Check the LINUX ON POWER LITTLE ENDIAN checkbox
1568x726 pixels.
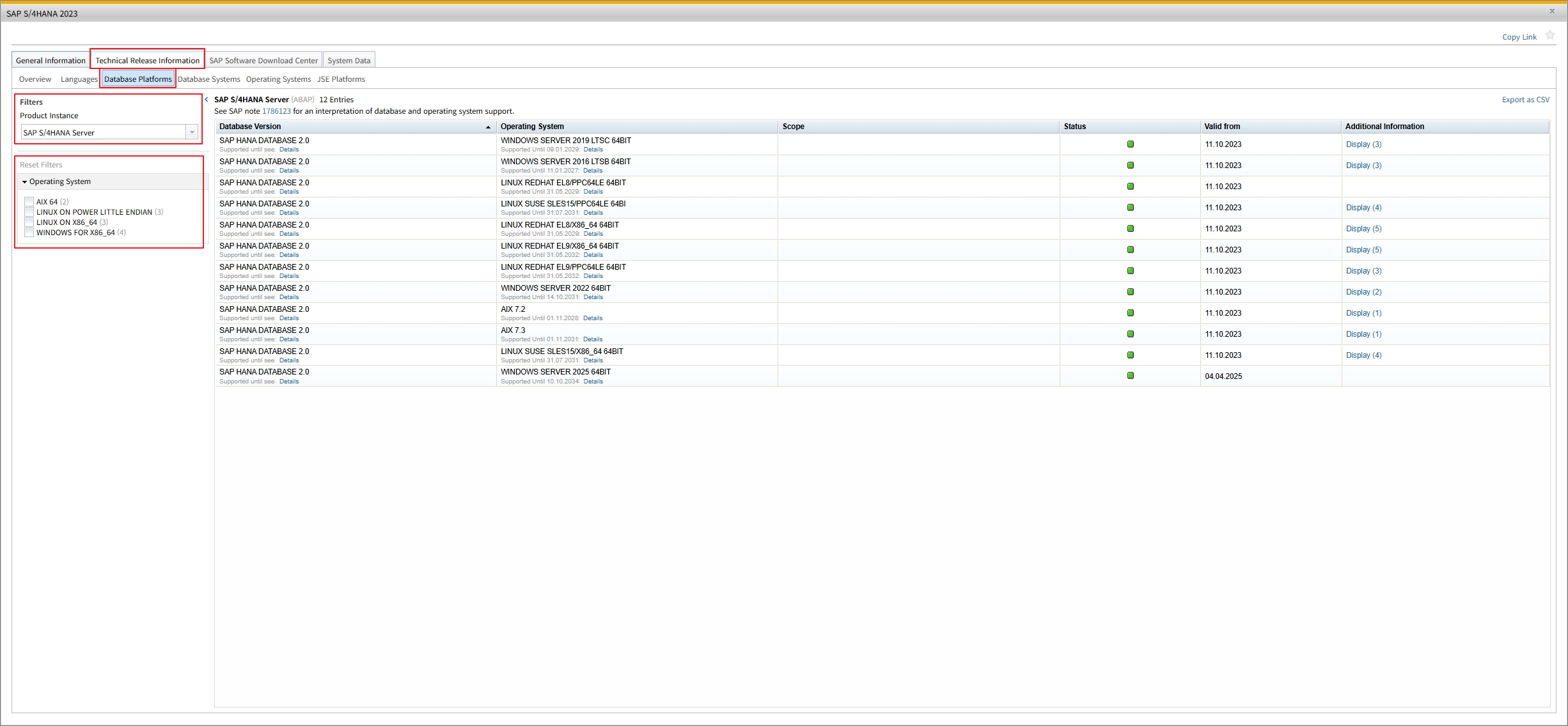pyautogui.click(x=29, y=212)
